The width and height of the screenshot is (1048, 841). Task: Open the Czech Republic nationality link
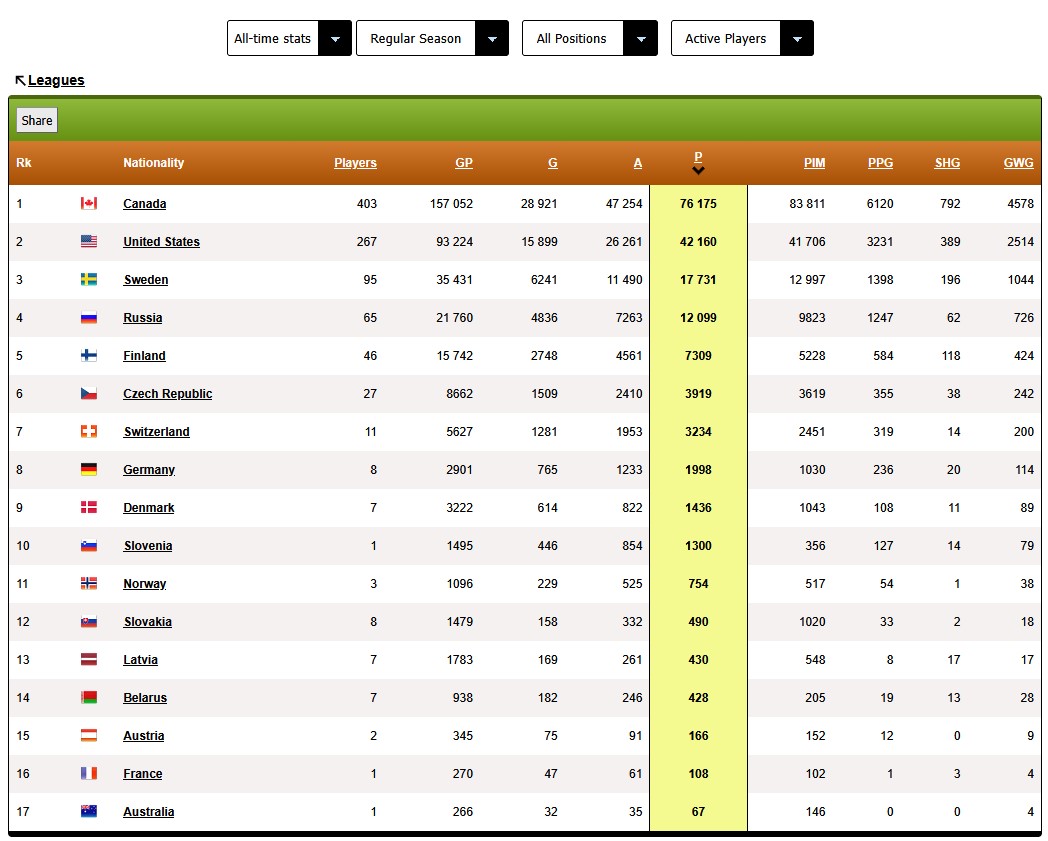(x=167, y=394)
